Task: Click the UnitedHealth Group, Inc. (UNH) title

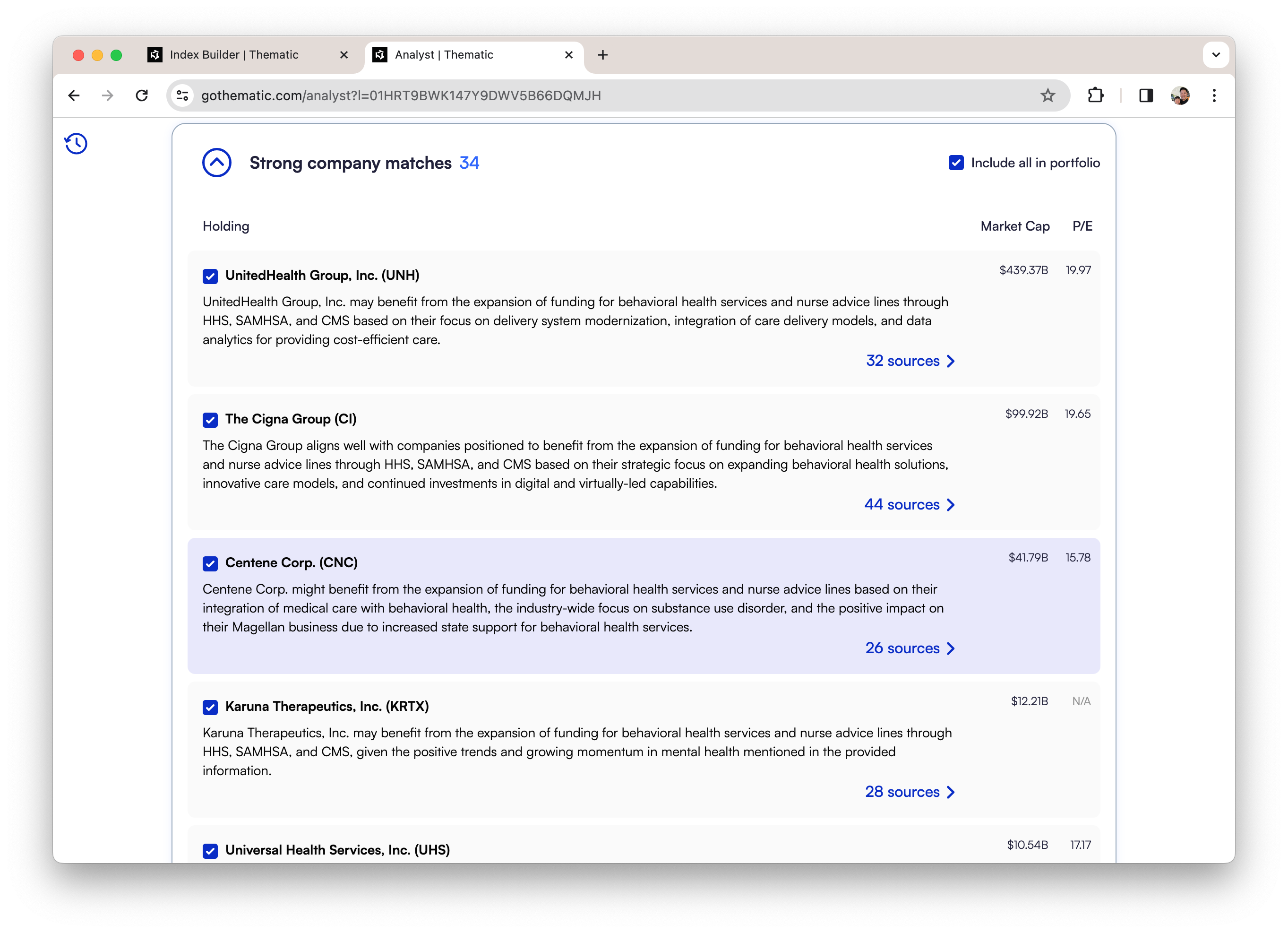Action: click(322, 276)
